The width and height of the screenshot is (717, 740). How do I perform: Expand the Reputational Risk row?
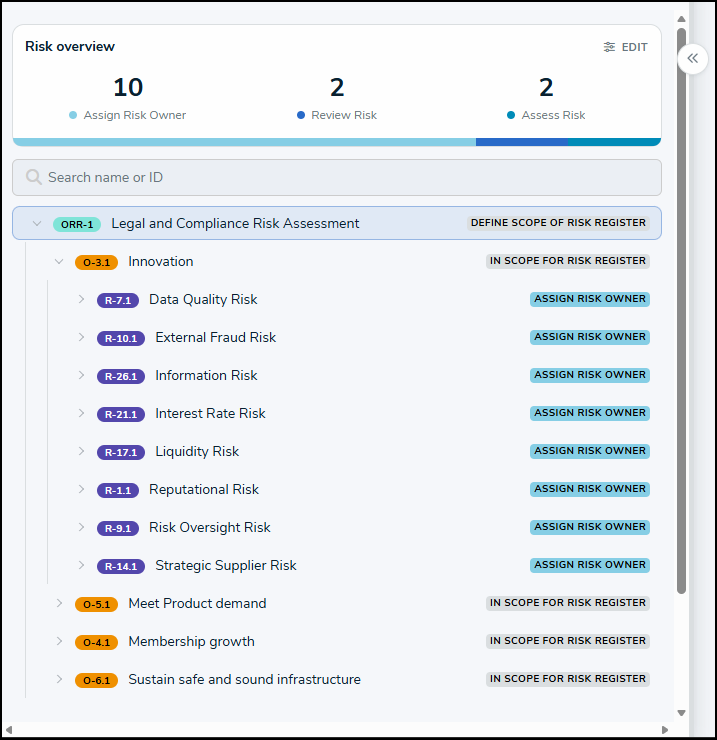point(81,489)
